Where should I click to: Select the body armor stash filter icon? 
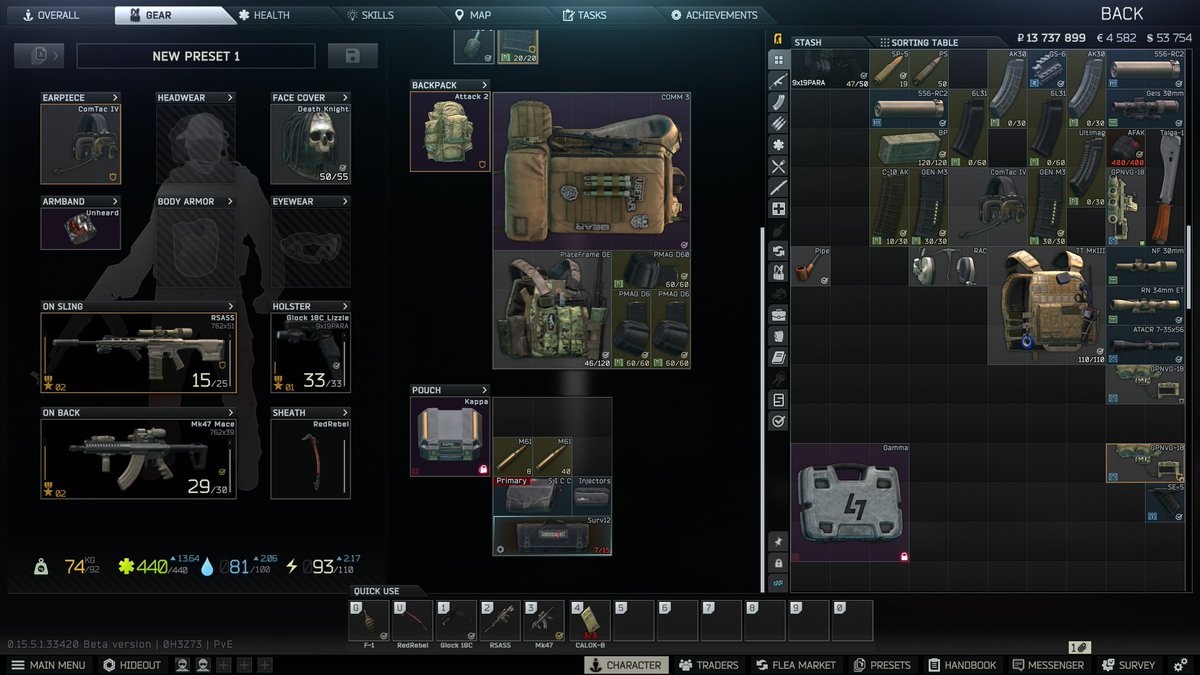tap(778, 336)
